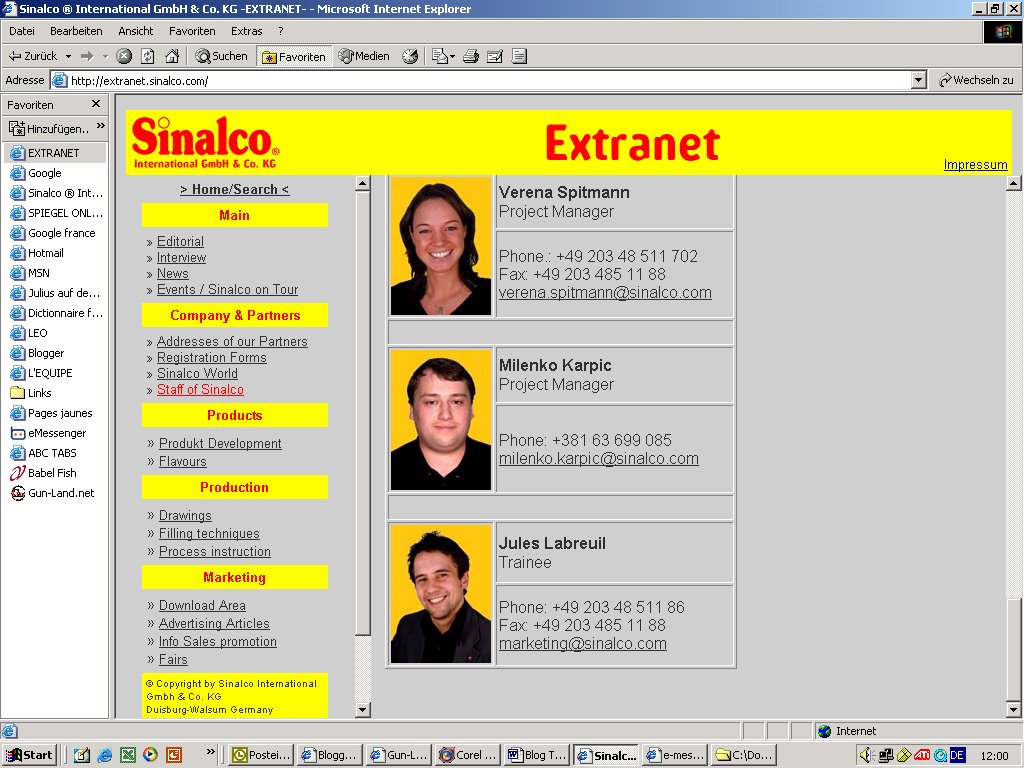1024x768 pixels.
Task: Click the Discuss toolbar icon
Action: point(519,56)
